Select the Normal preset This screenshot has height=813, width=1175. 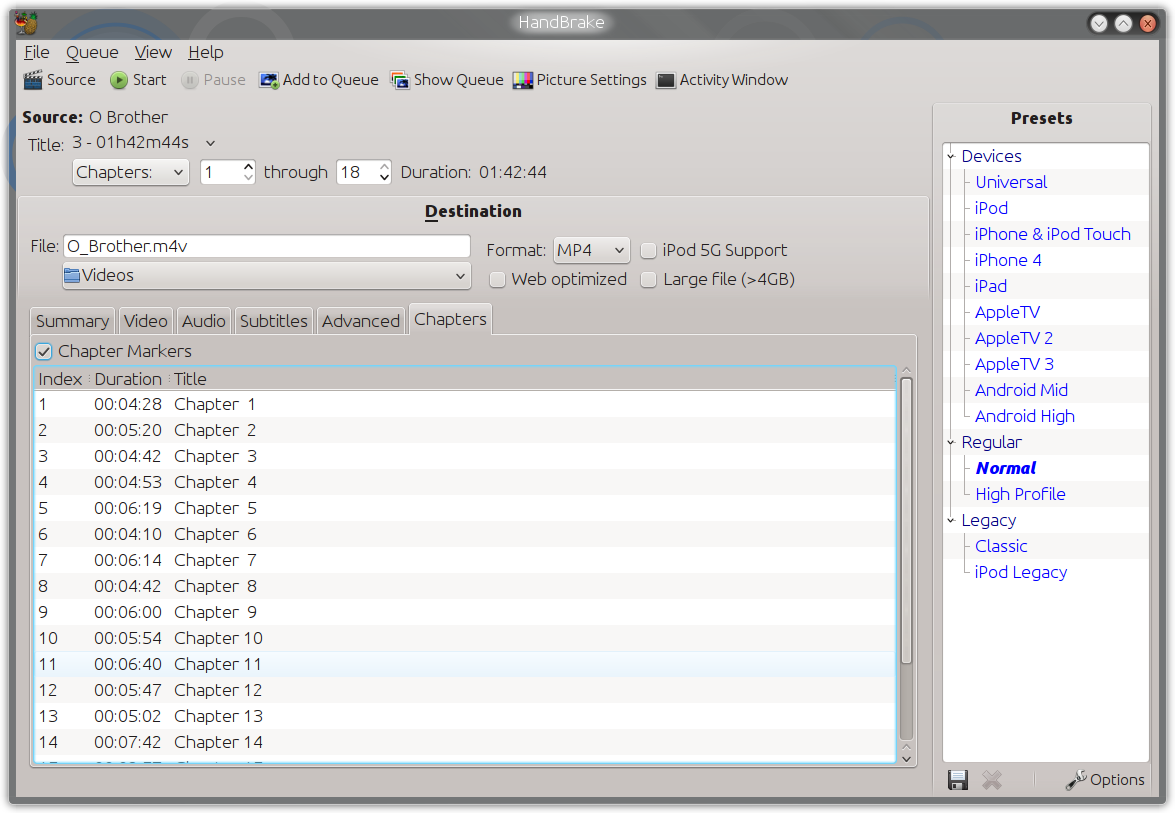pyautogui.click(x=1006, y=468)
